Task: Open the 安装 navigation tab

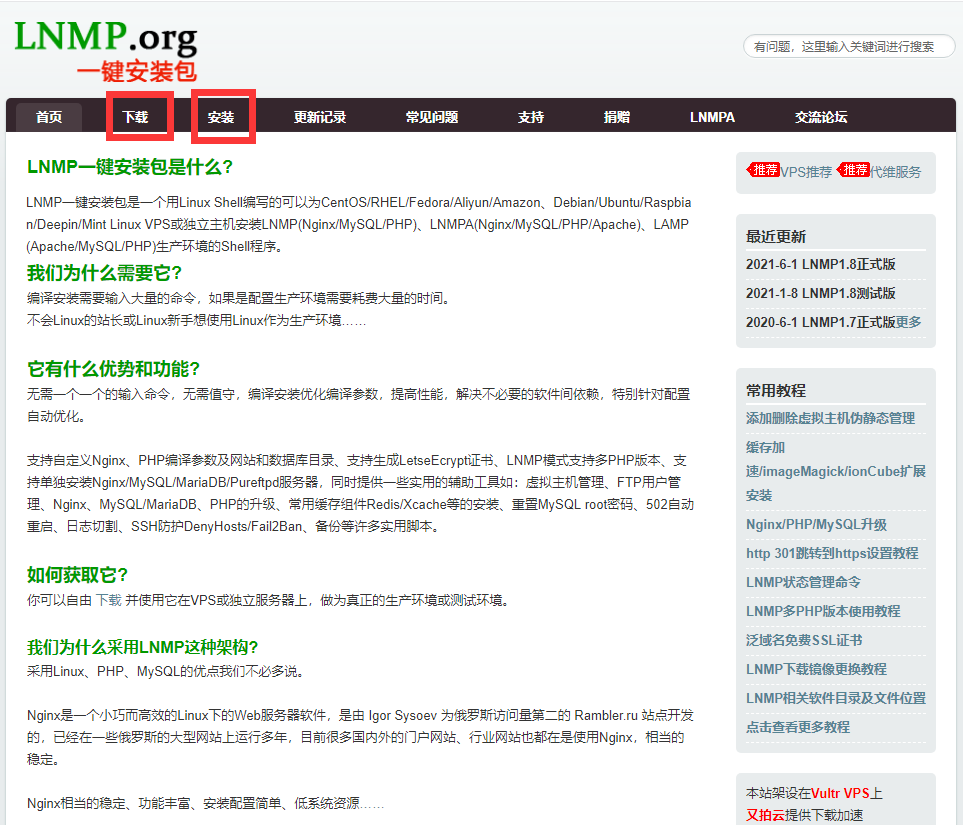Action: tap(220, 117)
